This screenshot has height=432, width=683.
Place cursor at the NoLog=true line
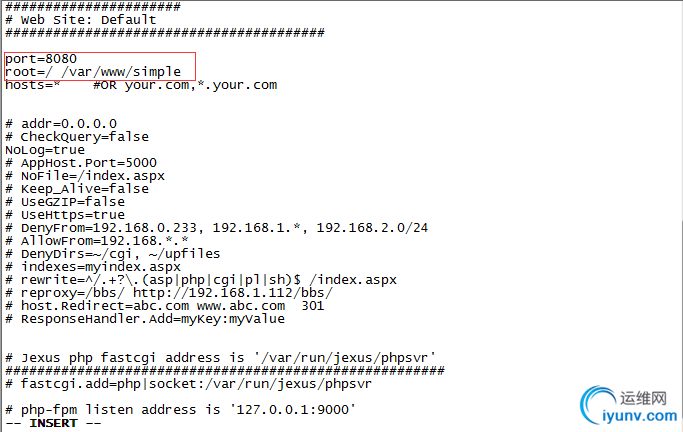45,150
